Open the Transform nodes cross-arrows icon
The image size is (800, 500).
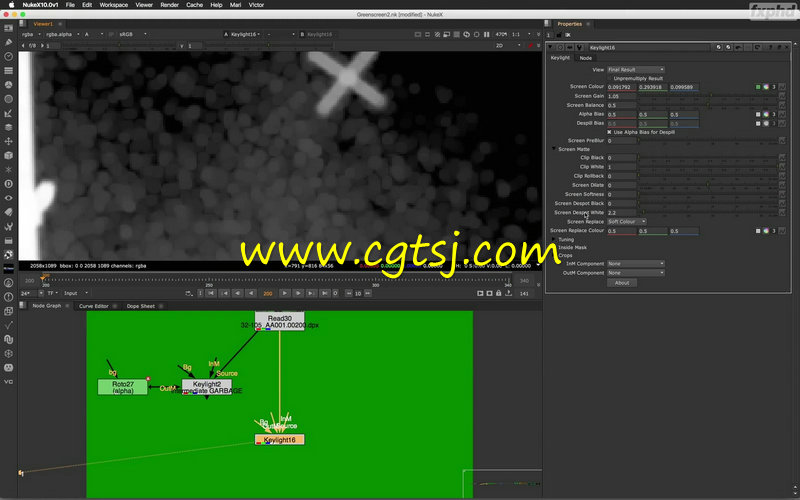pyautogui.click(x=8, y=141)
